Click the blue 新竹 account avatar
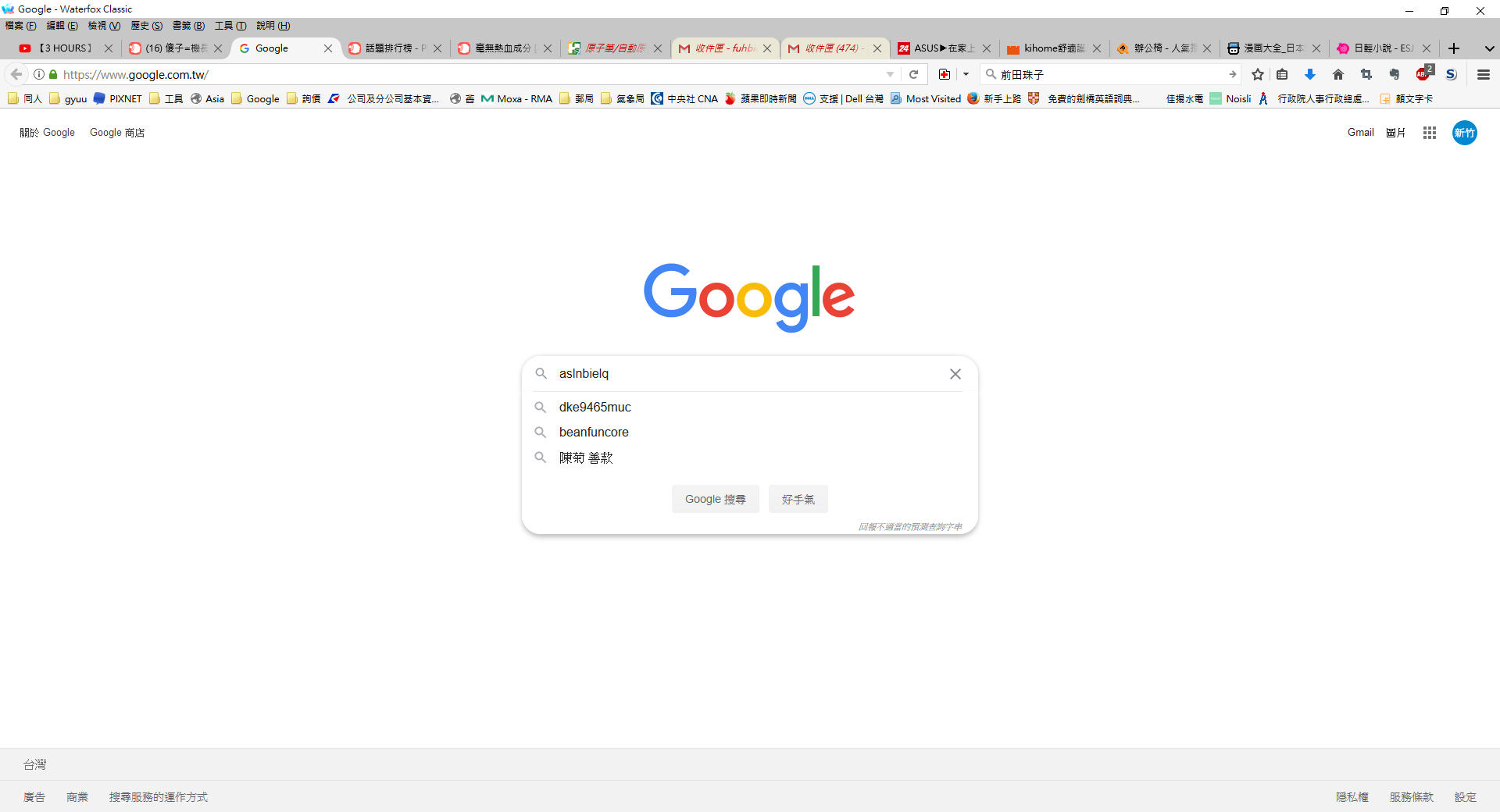The height and width of the screenshot is (812, 1500). tap(1465, 133)
